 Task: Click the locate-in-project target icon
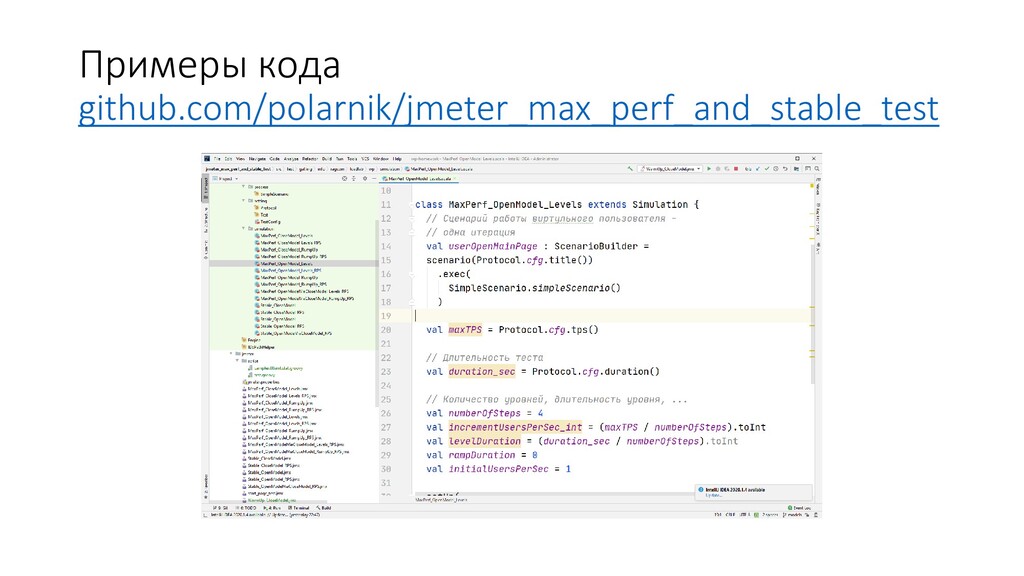click(x=344, y=178)
